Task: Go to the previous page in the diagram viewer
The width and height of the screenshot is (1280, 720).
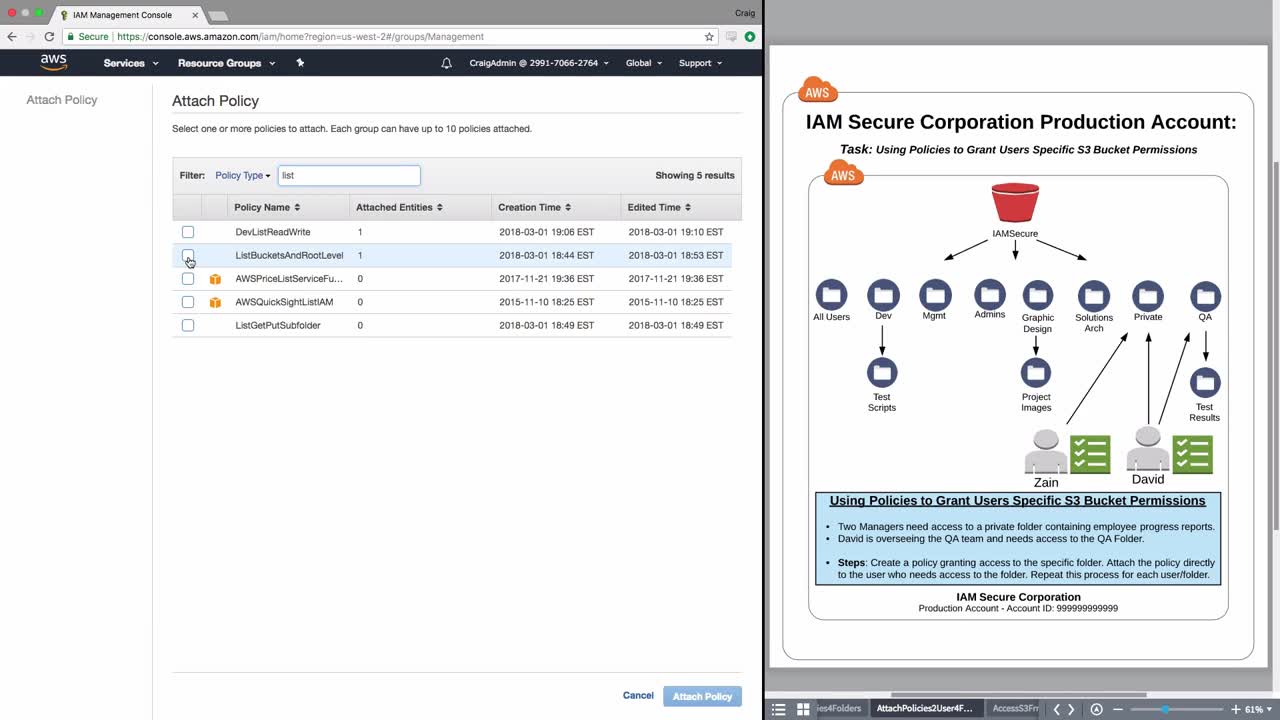Action: pos(1056,709)
